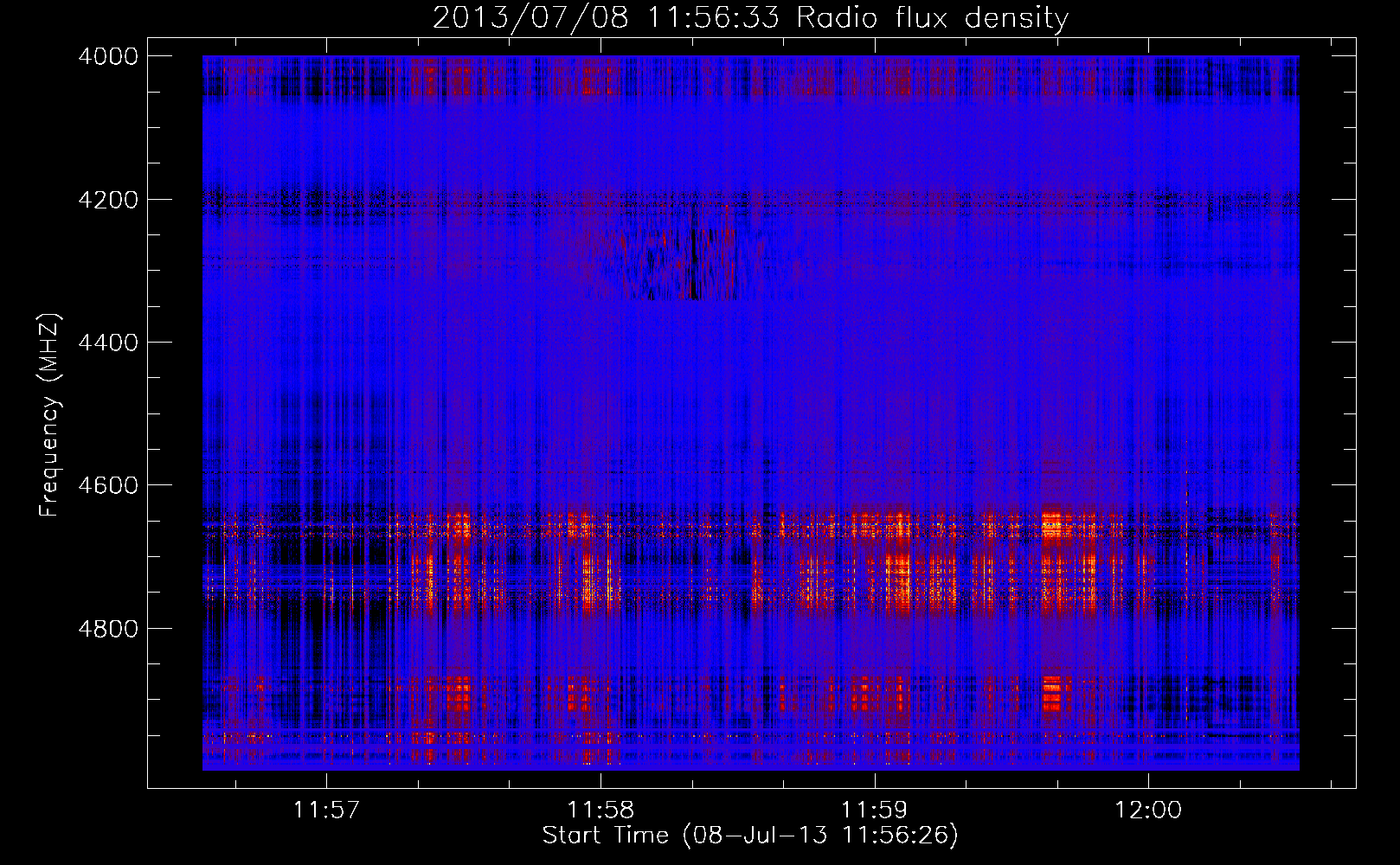The height and width of the screenshot is (865, 1400).
Task: Click the 4800 frequency axis label
Action: tap(108, 629)
